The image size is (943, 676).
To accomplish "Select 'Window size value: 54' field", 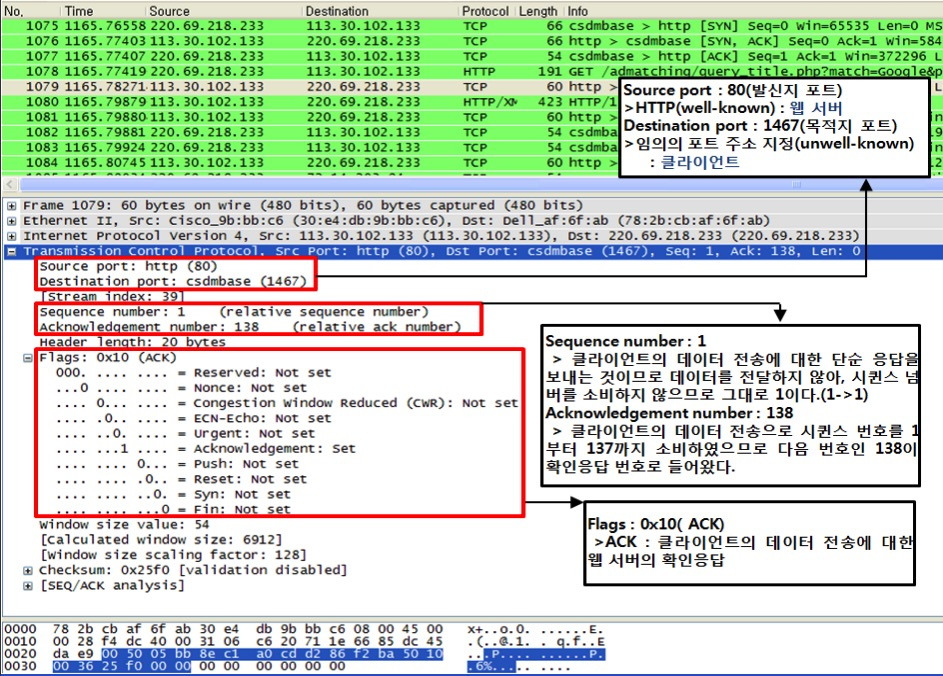I will tap(124, 524).
